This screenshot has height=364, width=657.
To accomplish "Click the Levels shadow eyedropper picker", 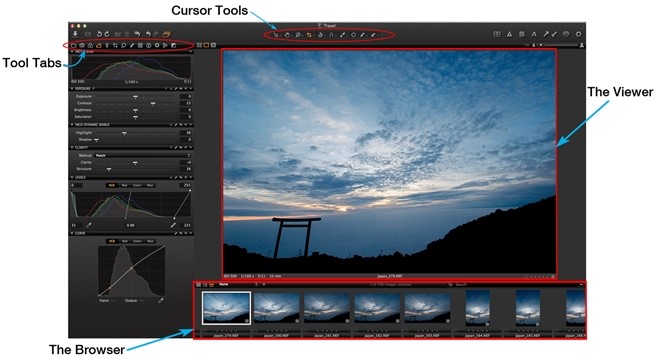I will pyautogui.click(x=89, y=225).
